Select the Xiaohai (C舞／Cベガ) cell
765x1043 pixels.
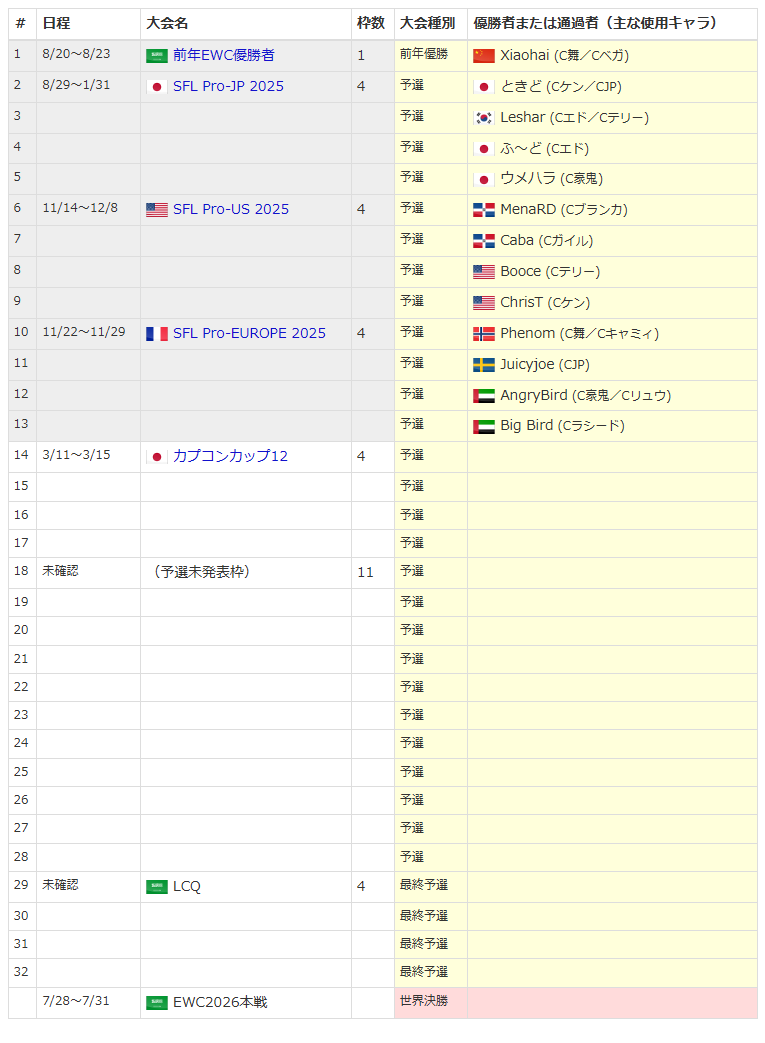coord(612,56)
